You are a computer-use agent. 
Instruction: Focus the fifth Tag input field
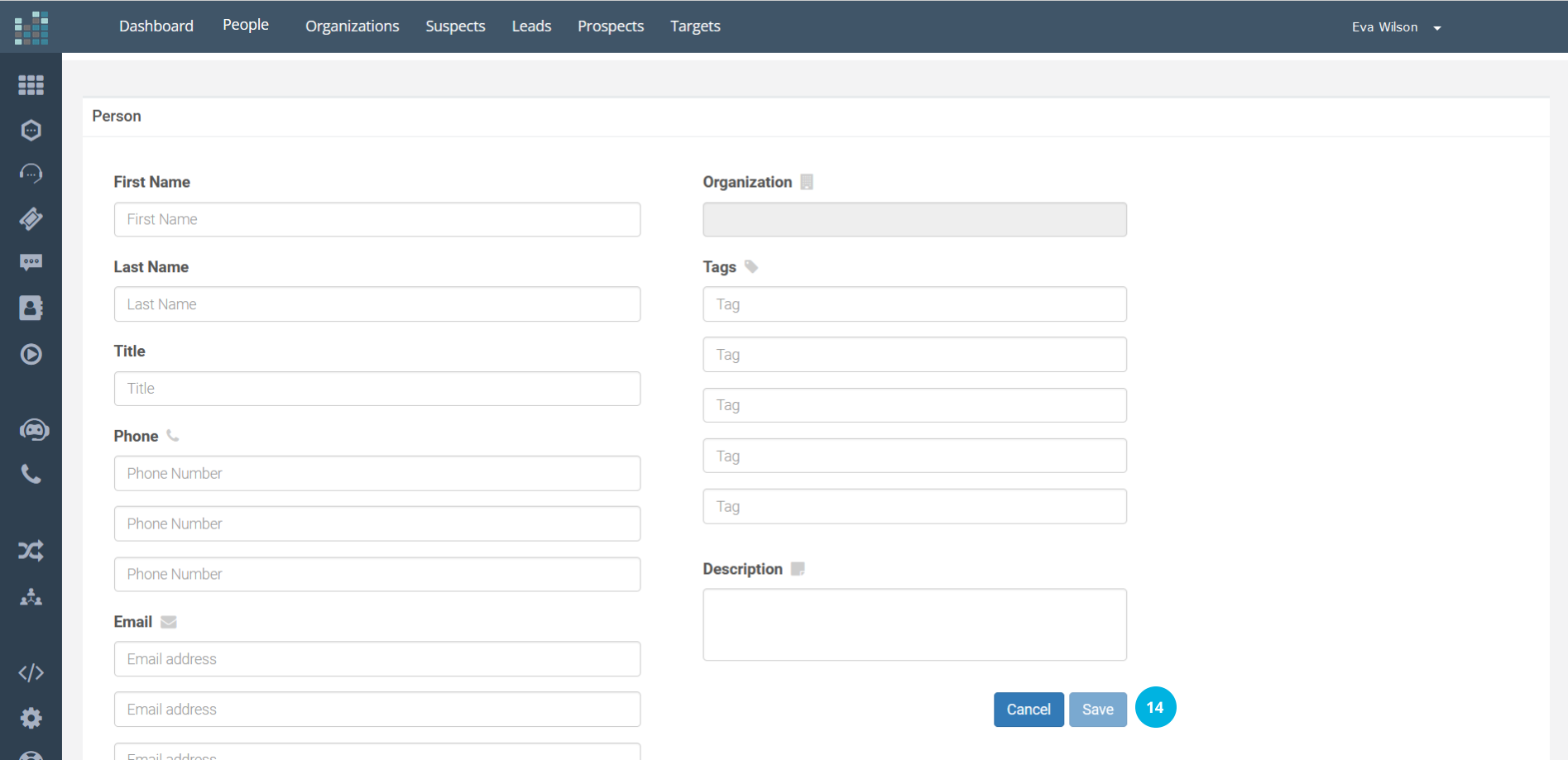pos(915,506)
